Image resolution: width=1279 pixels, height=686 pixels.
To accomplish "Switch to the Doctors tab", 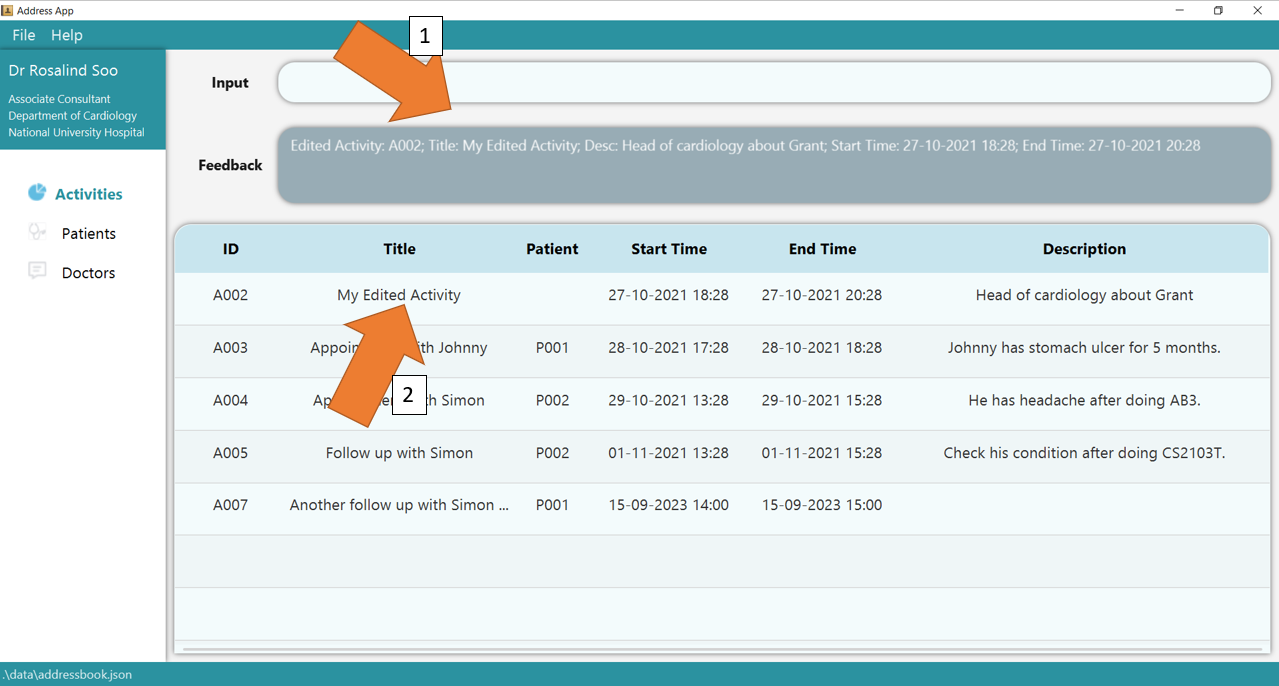I will [x=88, y=273].
